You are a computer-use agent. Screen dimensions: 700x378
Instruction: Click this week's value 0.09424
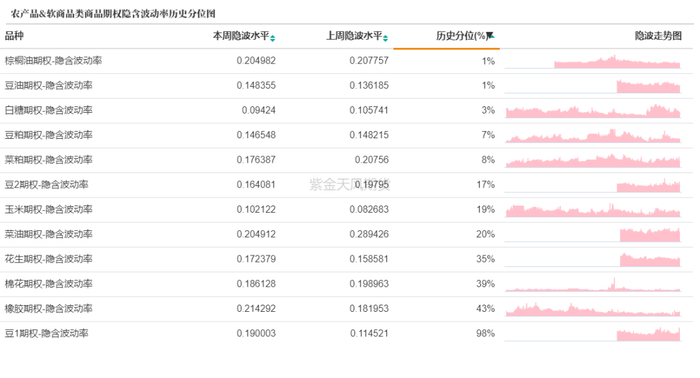(x=258, y=110)
